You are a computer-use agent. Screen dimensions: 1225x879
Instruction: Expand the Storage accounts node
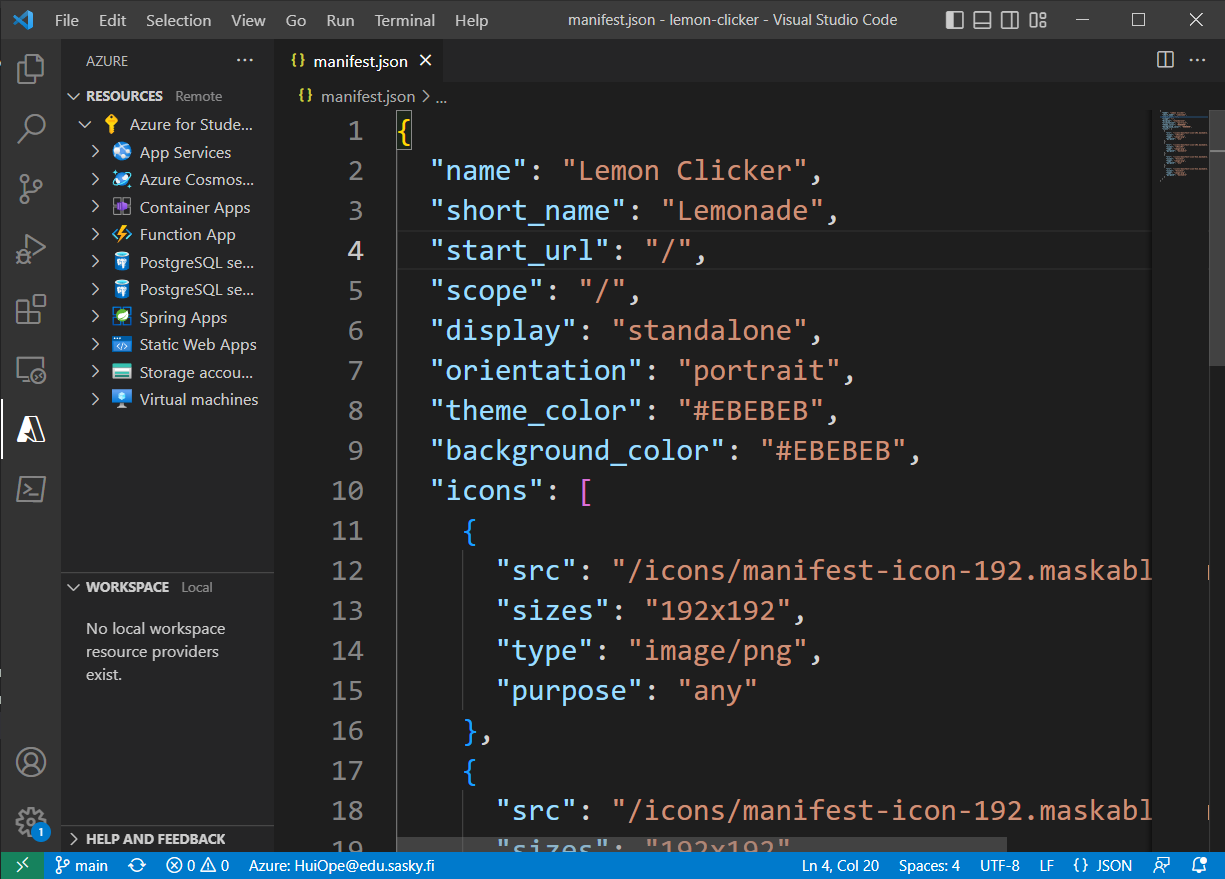click(95, 372)
